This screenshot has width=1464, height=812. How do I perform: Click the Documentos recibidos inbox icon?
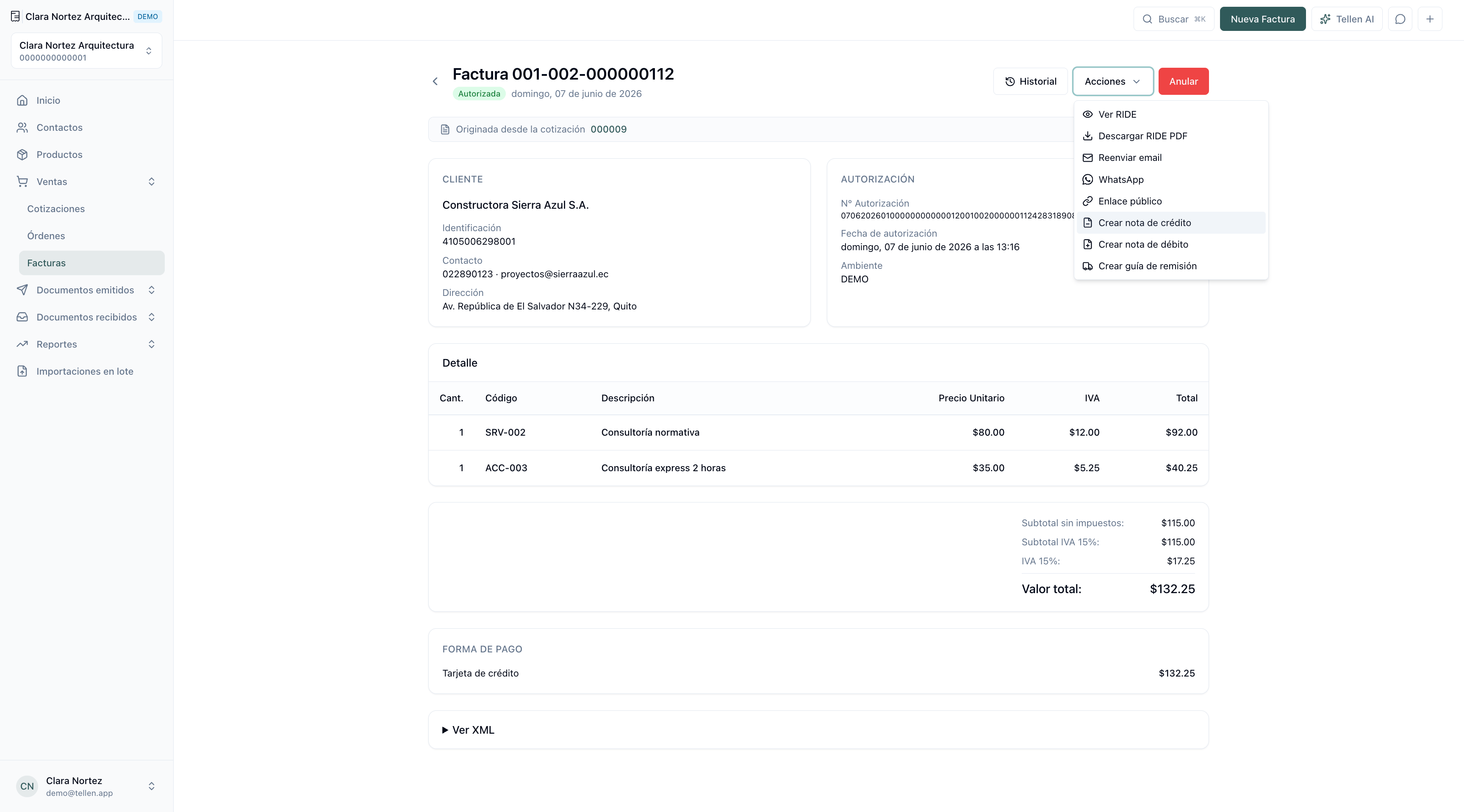[22, 317]
